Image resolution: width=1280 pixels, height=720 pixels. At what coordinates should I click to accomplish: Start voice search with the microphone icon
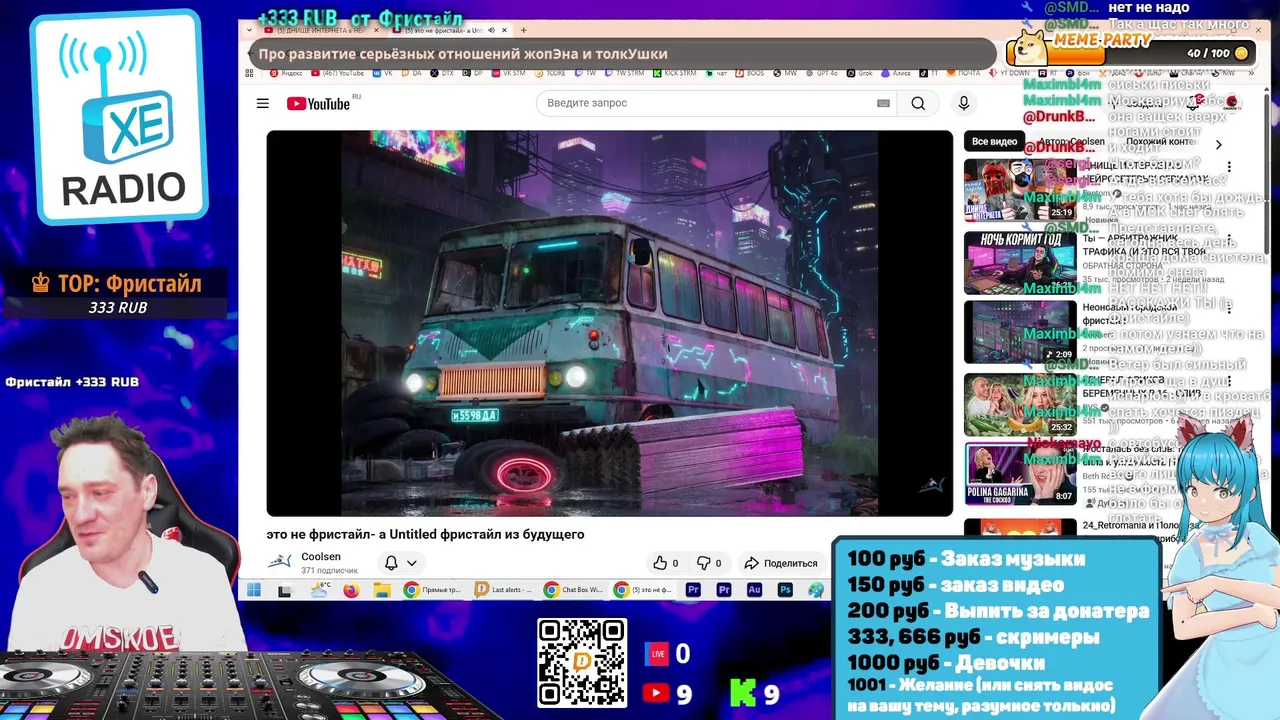[964, 103]
